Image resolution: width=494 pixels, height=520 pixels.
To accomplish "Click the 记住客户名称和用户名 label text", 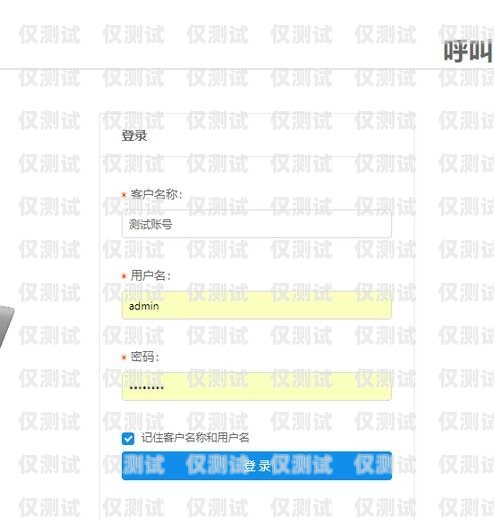I will pos(195,437).
